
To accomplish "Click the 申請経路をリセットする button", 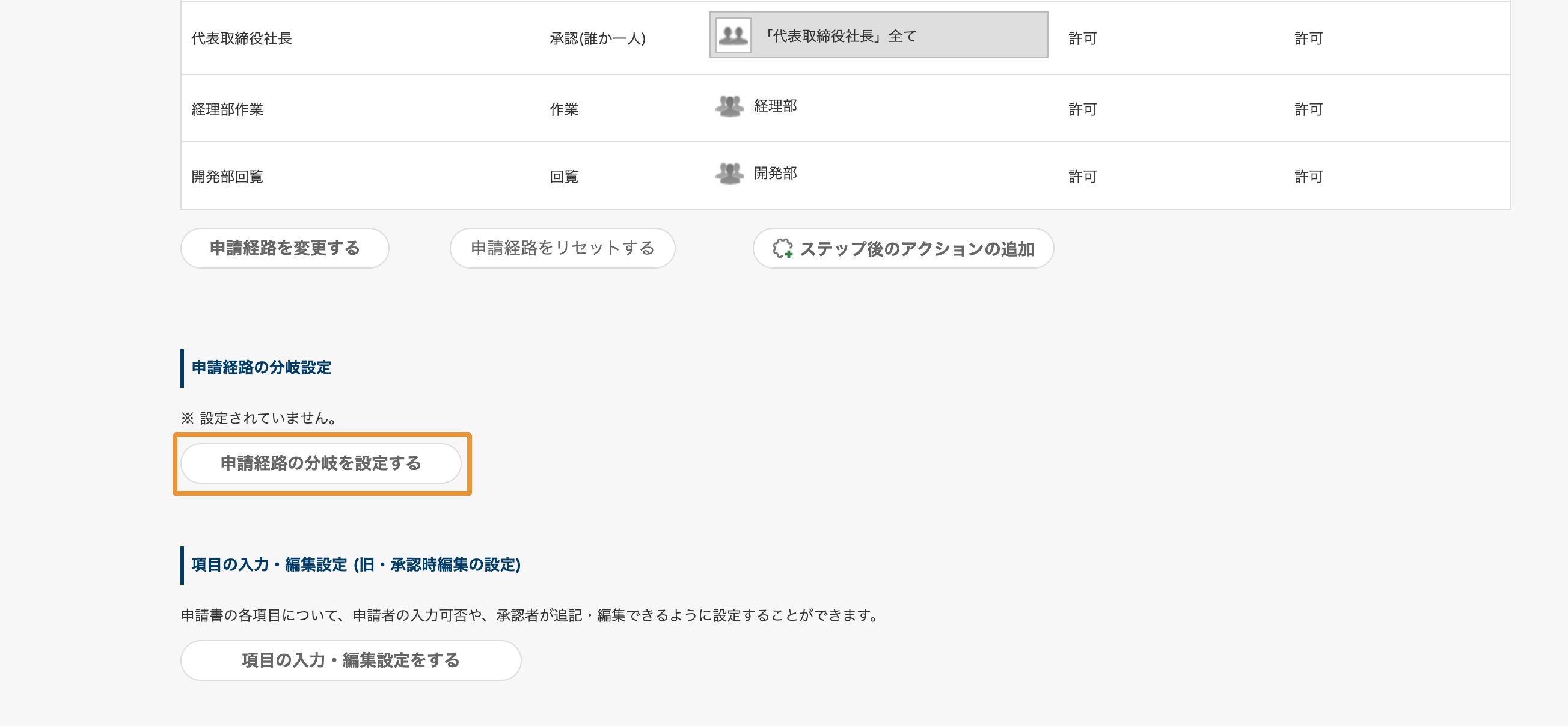I will pos(562,248).
